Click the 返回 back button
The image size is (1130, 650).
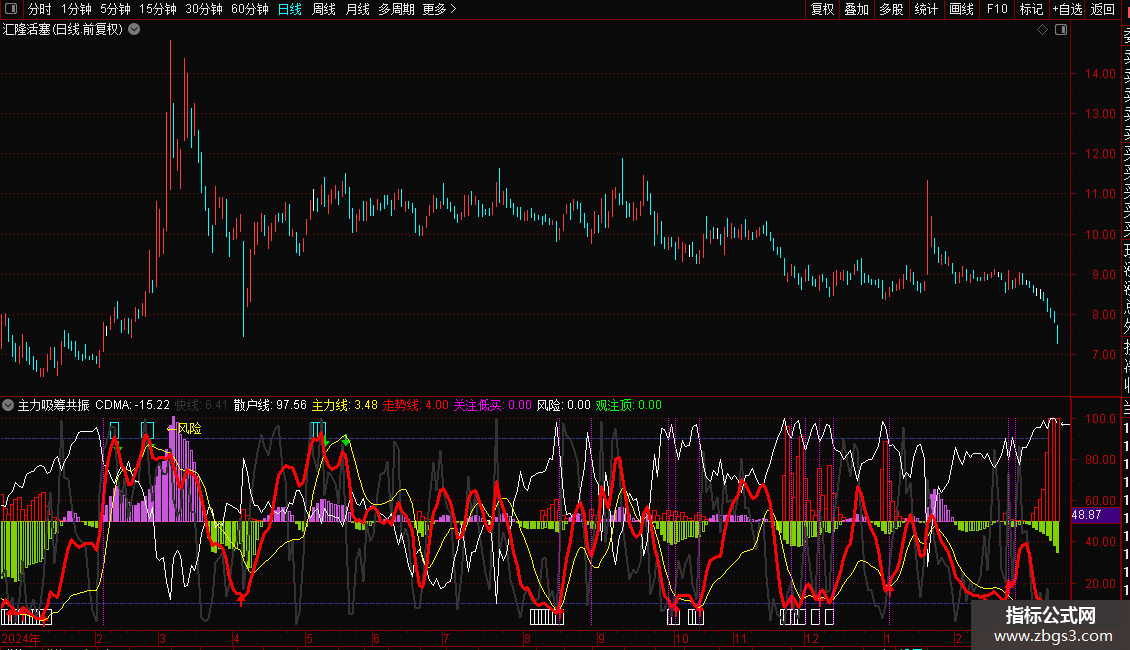coord(1103,9)
